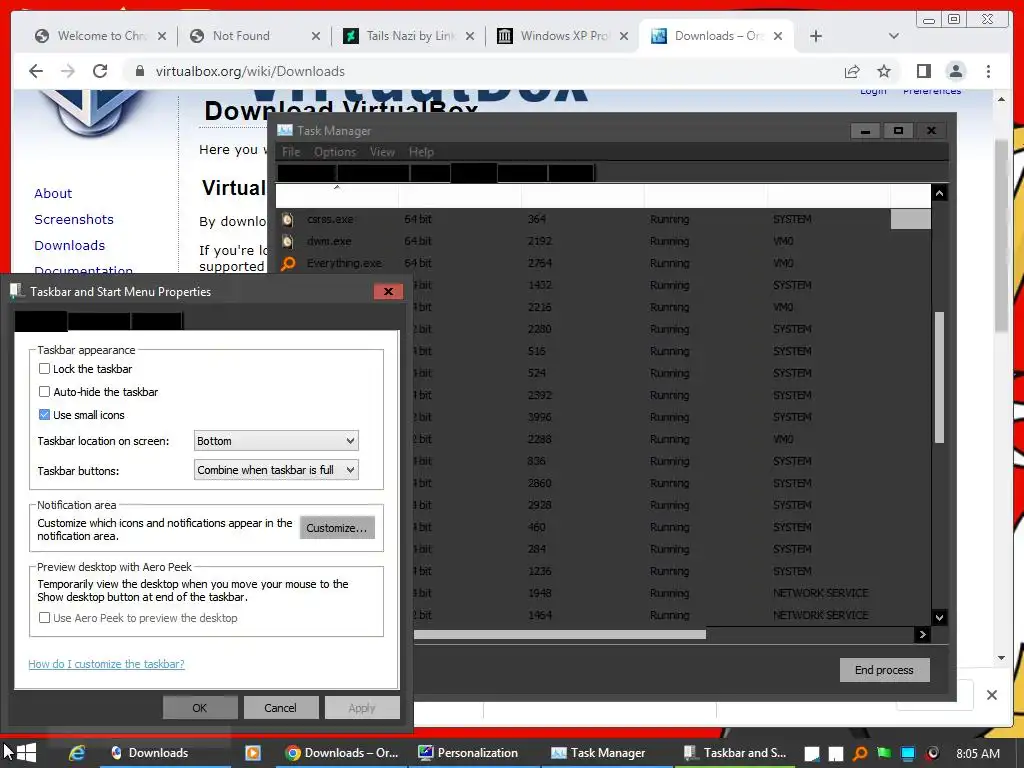
Task: Toggle Lock the taskbar checkbox
Action: [x=44, y=368]
